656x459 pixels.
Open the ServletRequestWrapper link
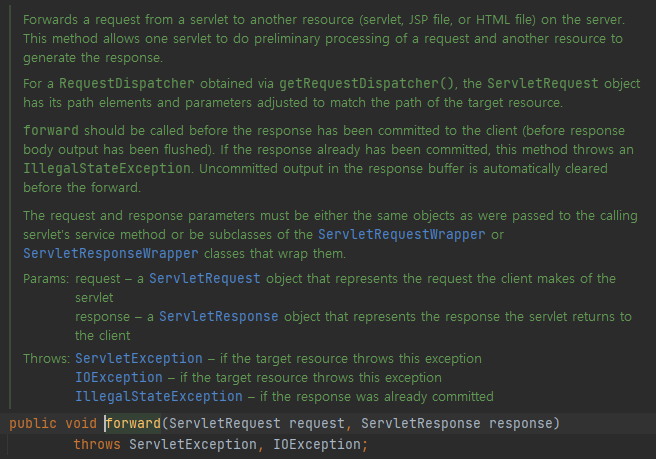point(402,234)
